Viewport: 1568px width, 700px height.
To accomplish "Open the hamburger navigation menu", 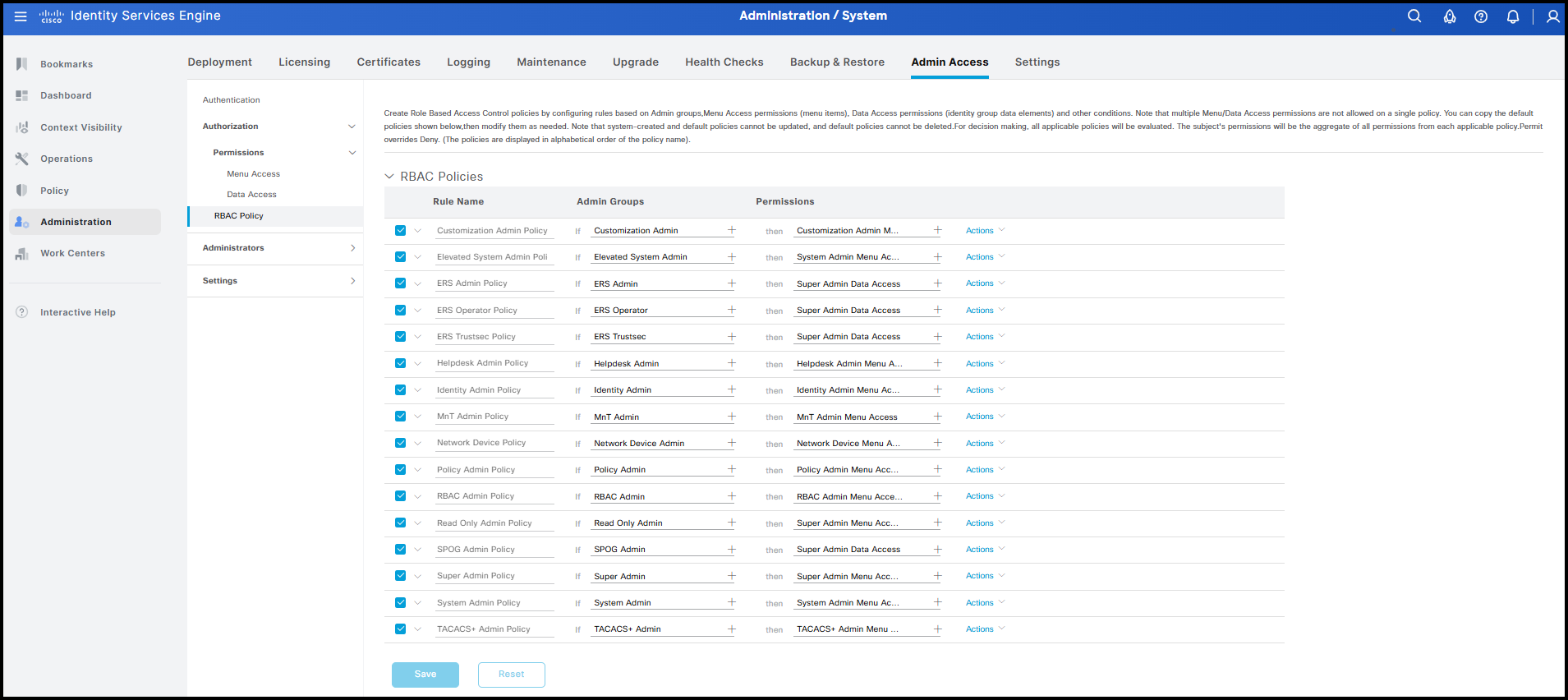I will (21, 16).
